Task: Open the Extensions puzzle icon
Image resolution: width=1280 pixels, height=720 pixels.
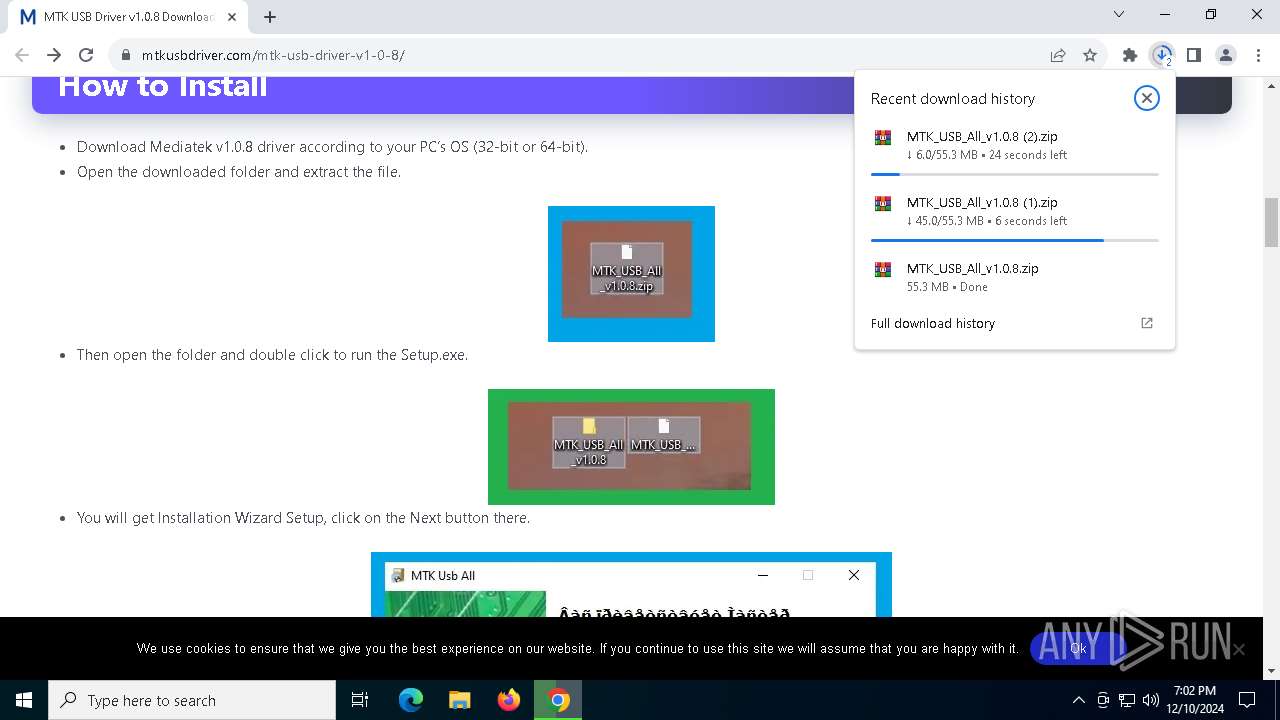Action: click(1130, 55)
